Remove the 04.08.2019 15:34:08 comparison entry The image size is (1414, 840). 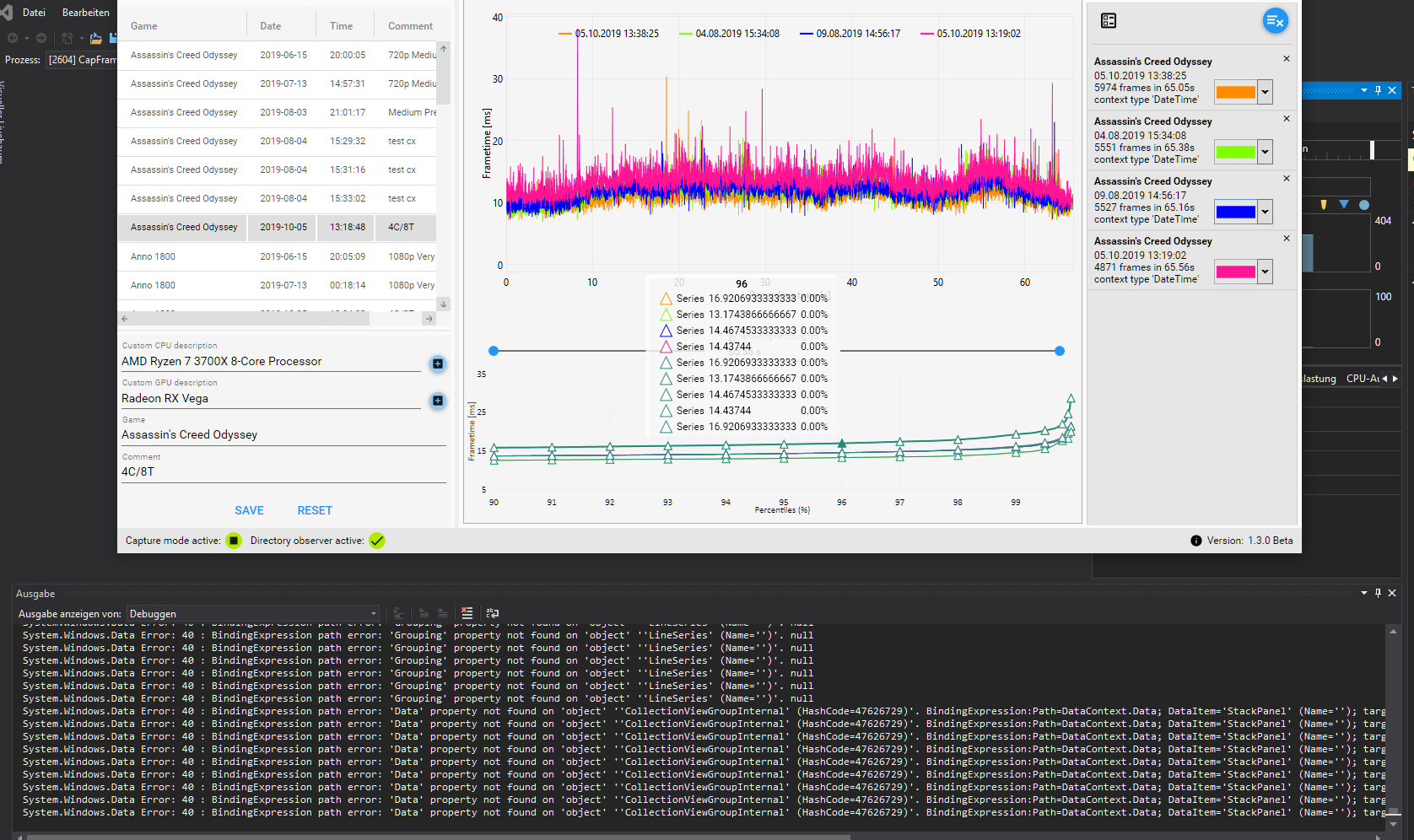(1287, 119)
